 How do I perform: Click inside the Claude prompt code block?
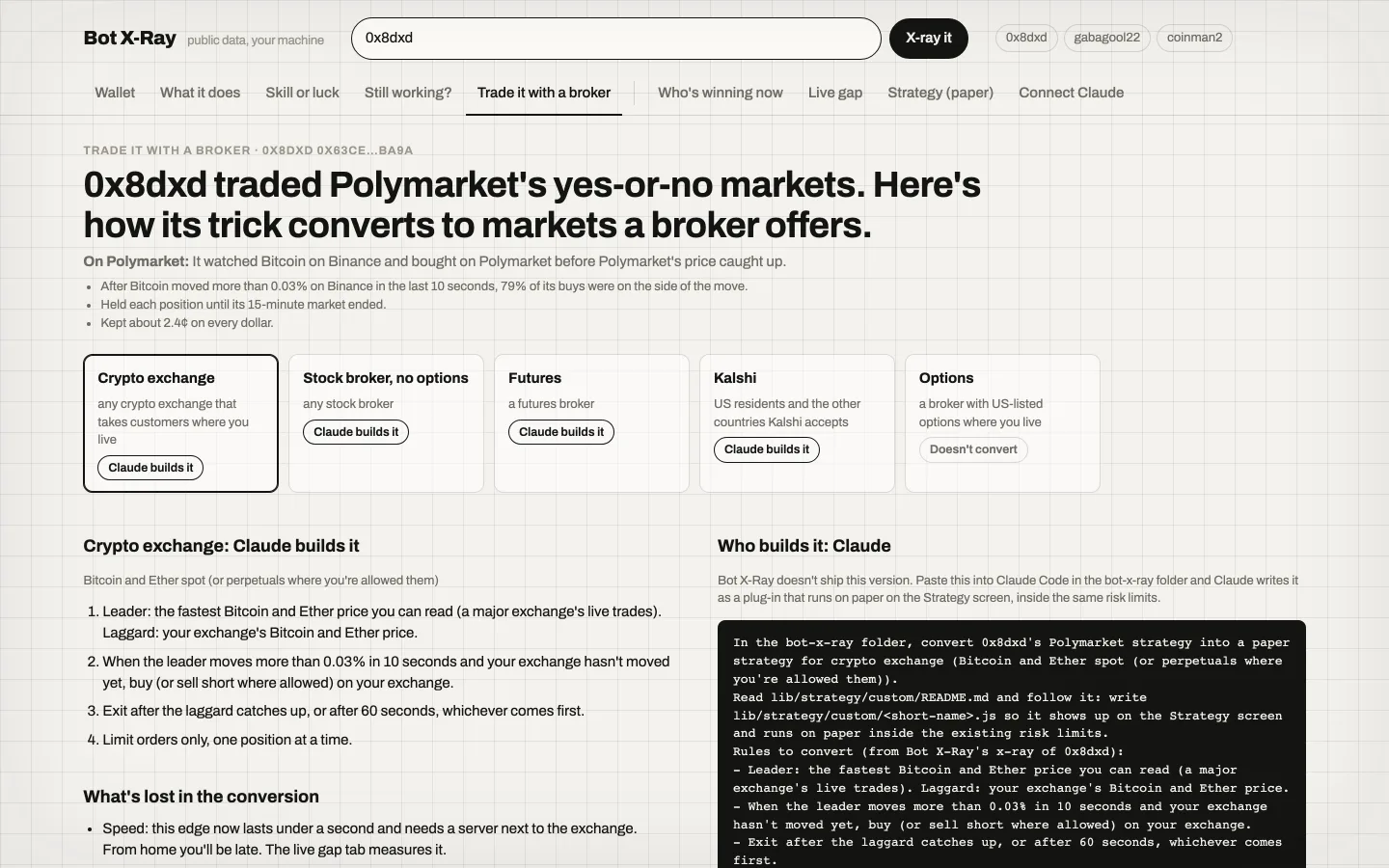coord(1011,744)
